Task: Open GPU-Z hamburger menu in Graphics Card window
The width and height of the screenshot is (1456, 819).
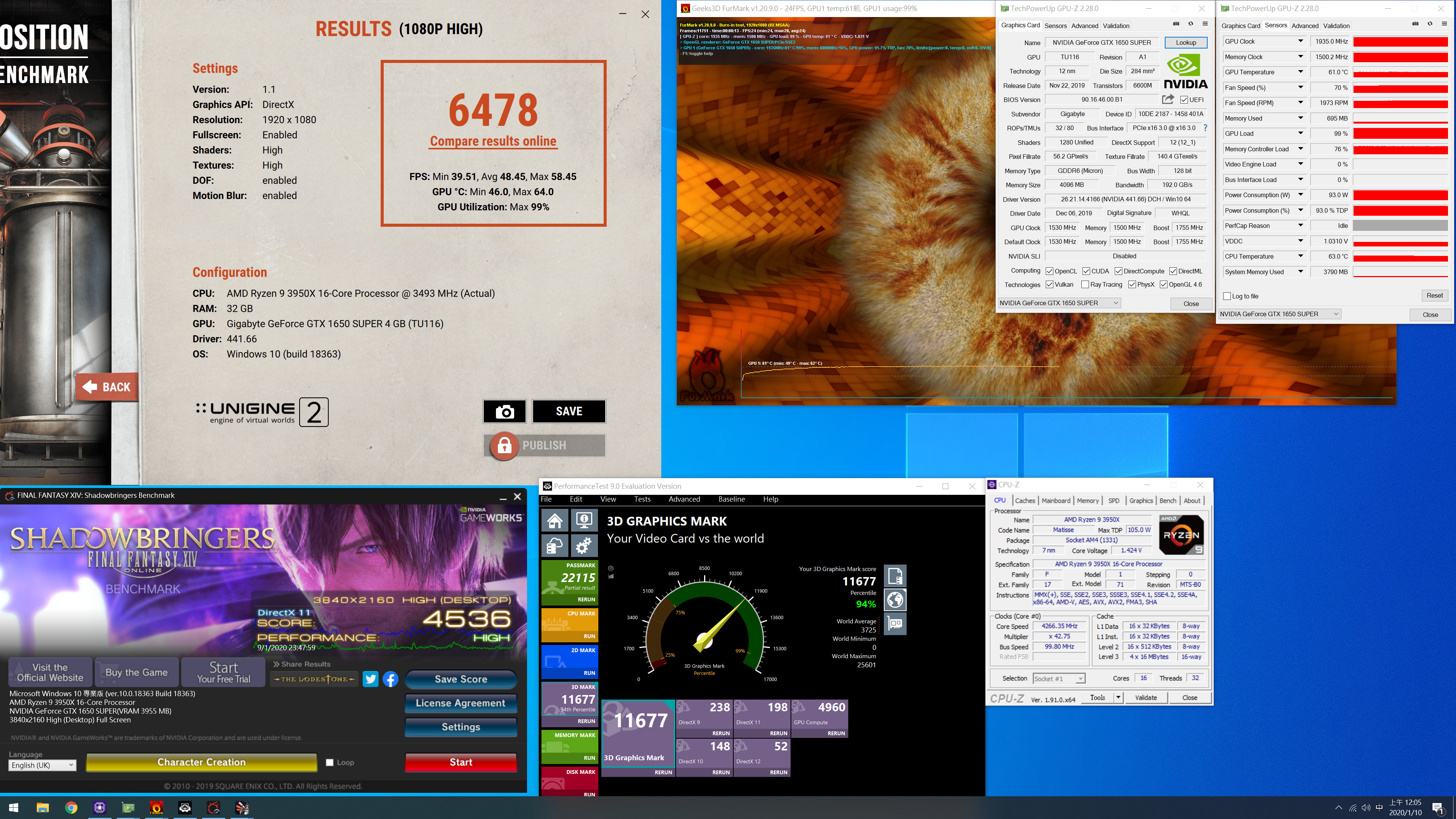Action: (1205, 24)
